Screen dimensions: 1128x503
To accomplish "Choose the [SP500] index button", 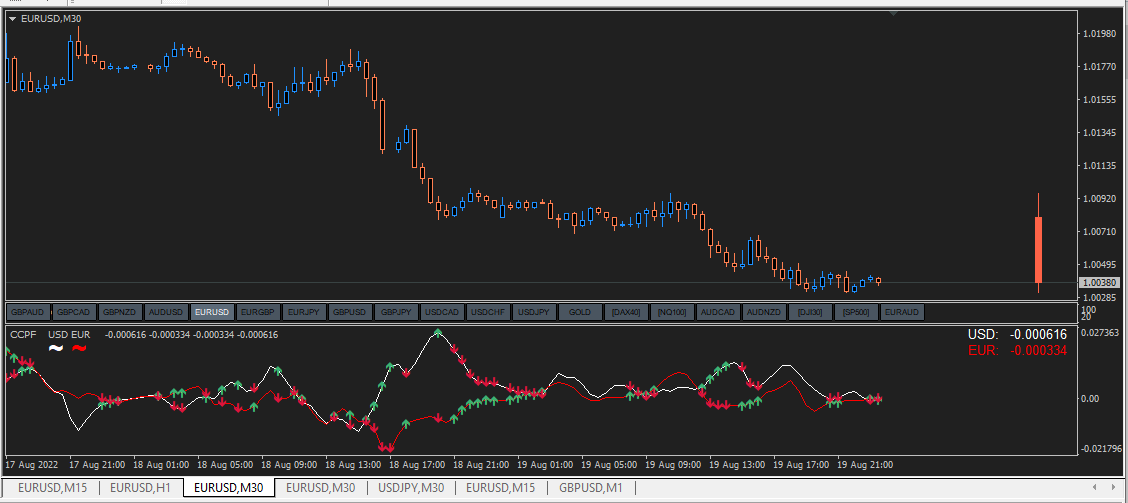I will [857, 312].
